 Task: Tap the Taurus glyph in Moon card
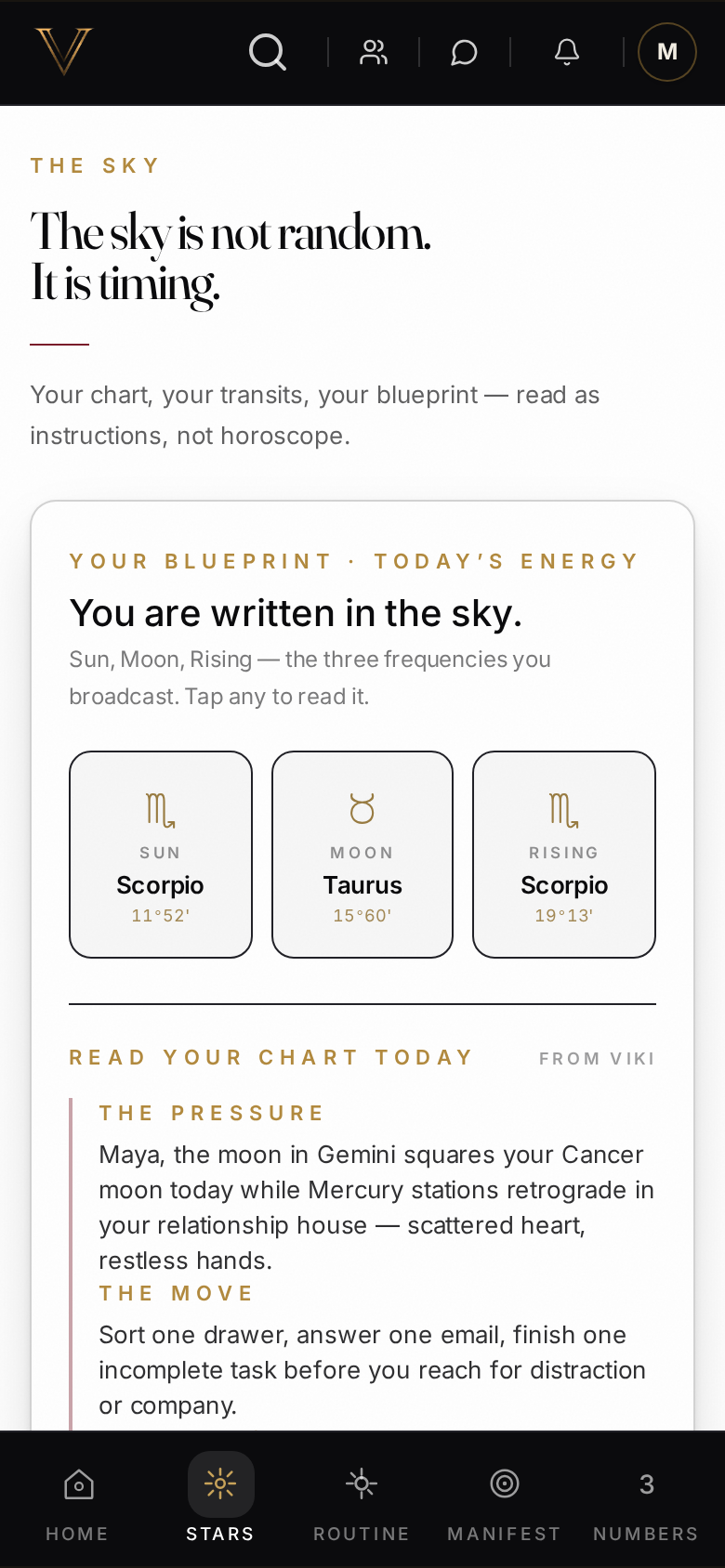coord(362,809)
